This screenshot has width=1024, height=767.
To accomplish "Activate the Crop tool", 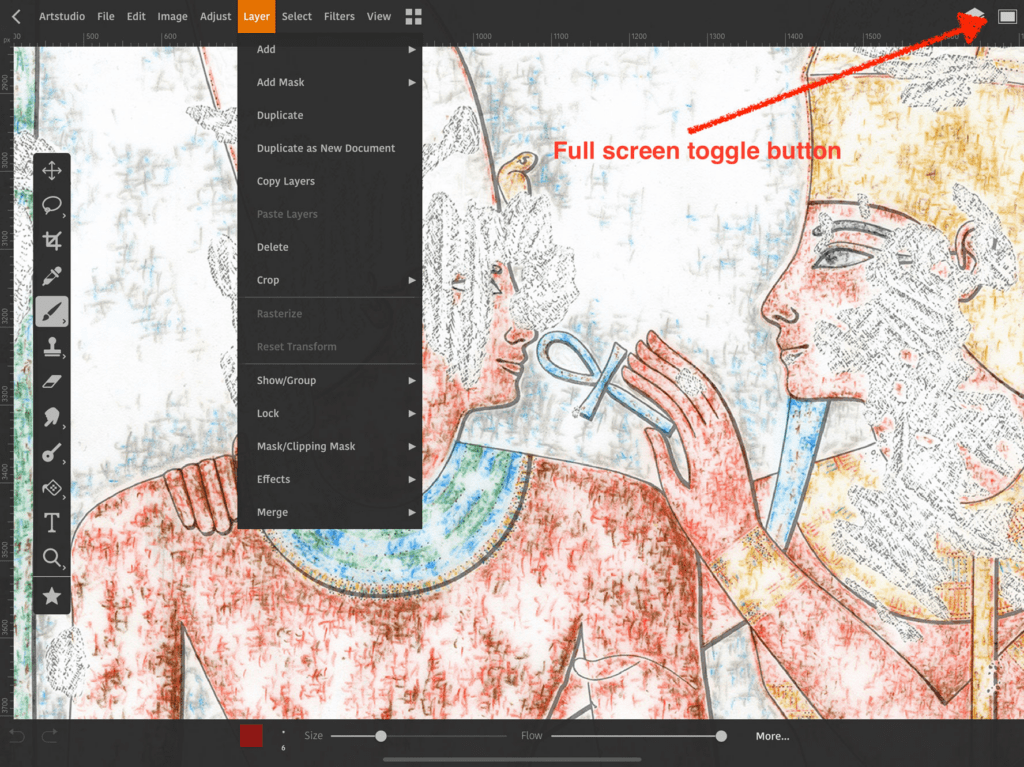I will (x=52, y=240).
